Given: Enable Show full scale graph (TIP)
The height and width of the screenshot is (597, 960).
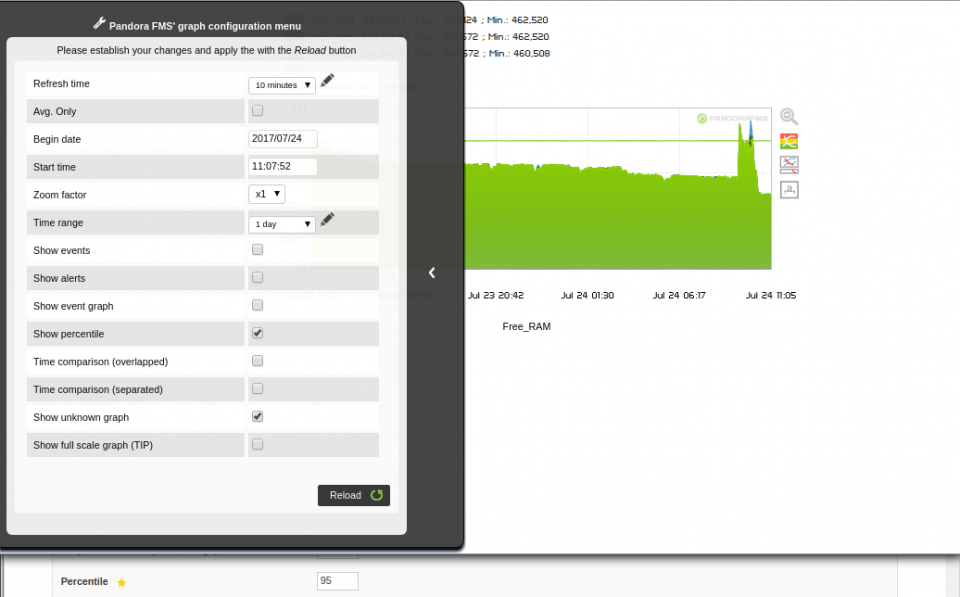Looking at the screenshot, I should pyautogui.click(x=258, y=444).
